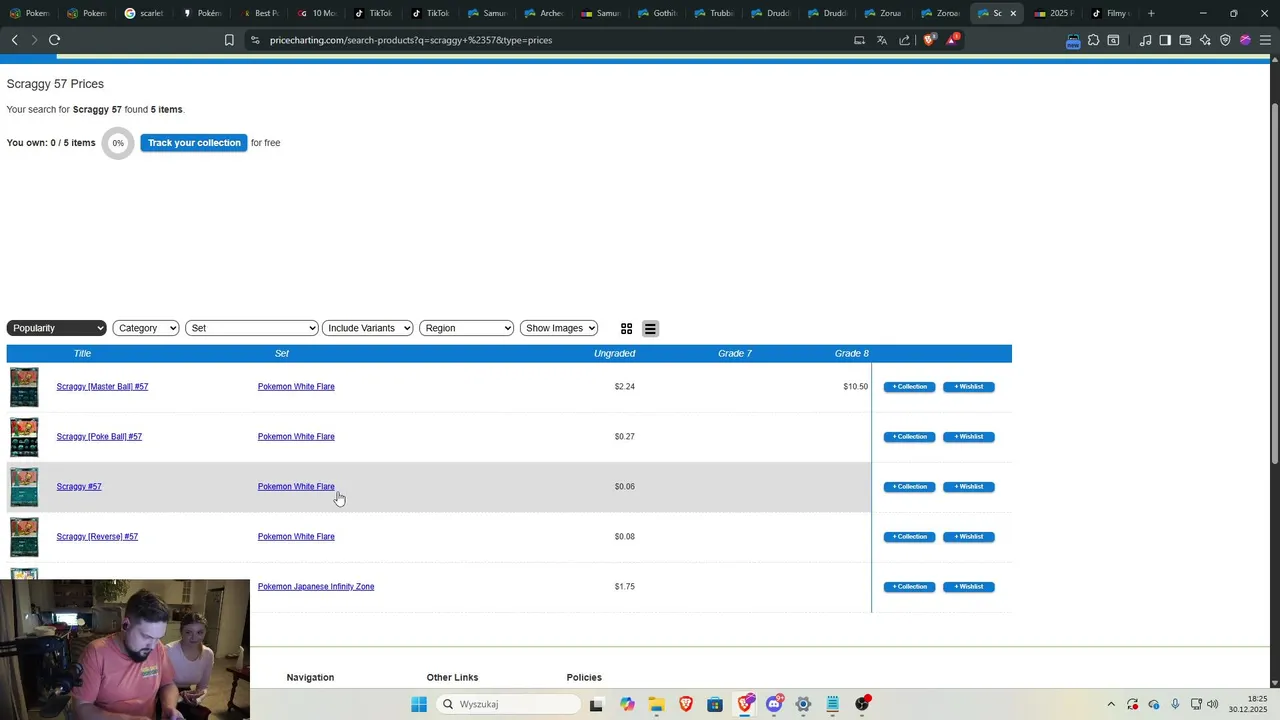Click the $1.75 ungraded price

coord(625,587)
